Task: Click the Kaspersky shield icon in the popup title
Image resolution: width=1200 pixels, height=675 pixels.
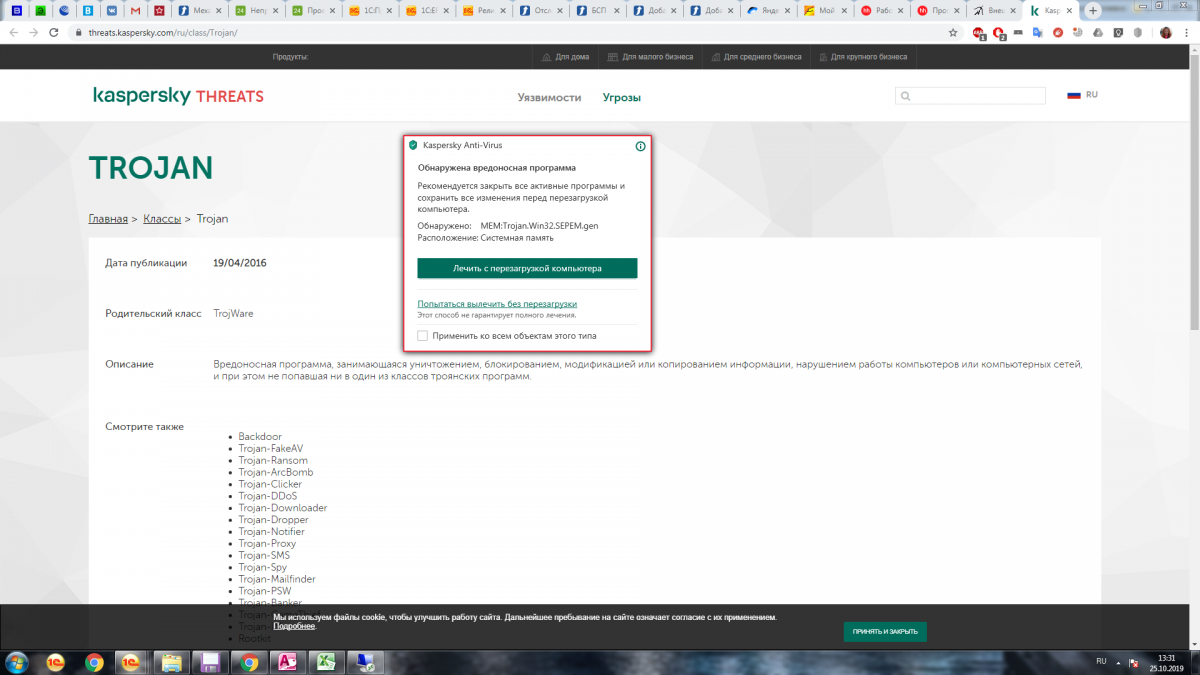Action: 413,145
